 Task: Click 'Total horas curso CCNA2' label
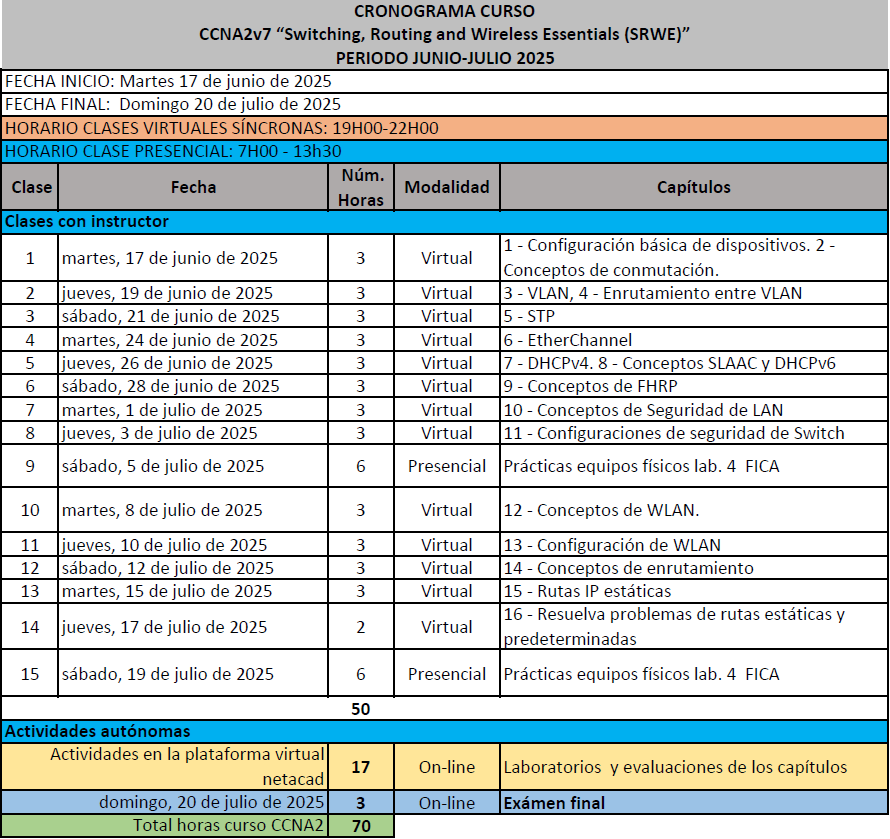pyautogui.click(x=228, y=825)
